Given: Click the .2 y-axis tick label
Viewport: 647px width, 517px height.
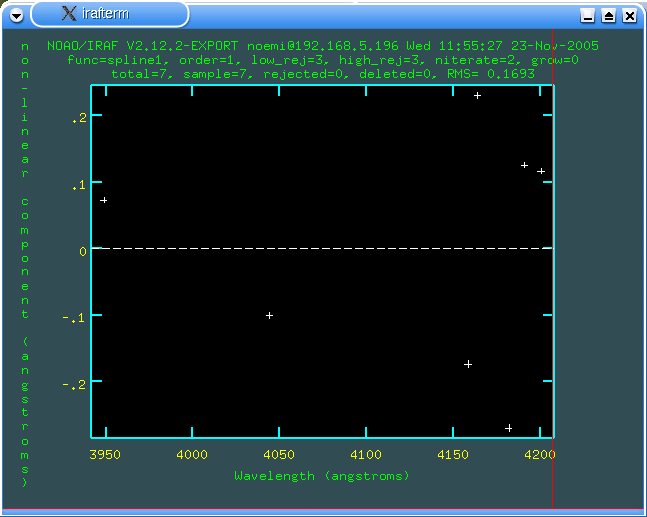Looking at the screenshot, I should tap(79, 118).
